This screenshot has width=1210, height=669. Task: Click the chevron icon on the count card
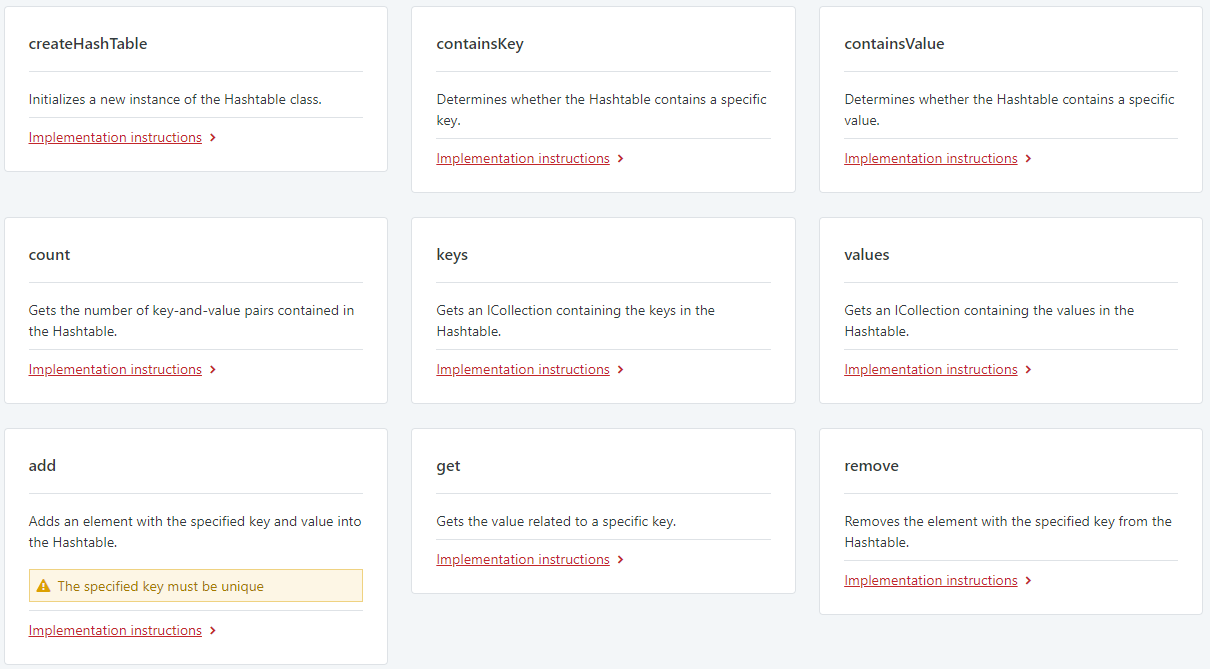coord(212,369)
